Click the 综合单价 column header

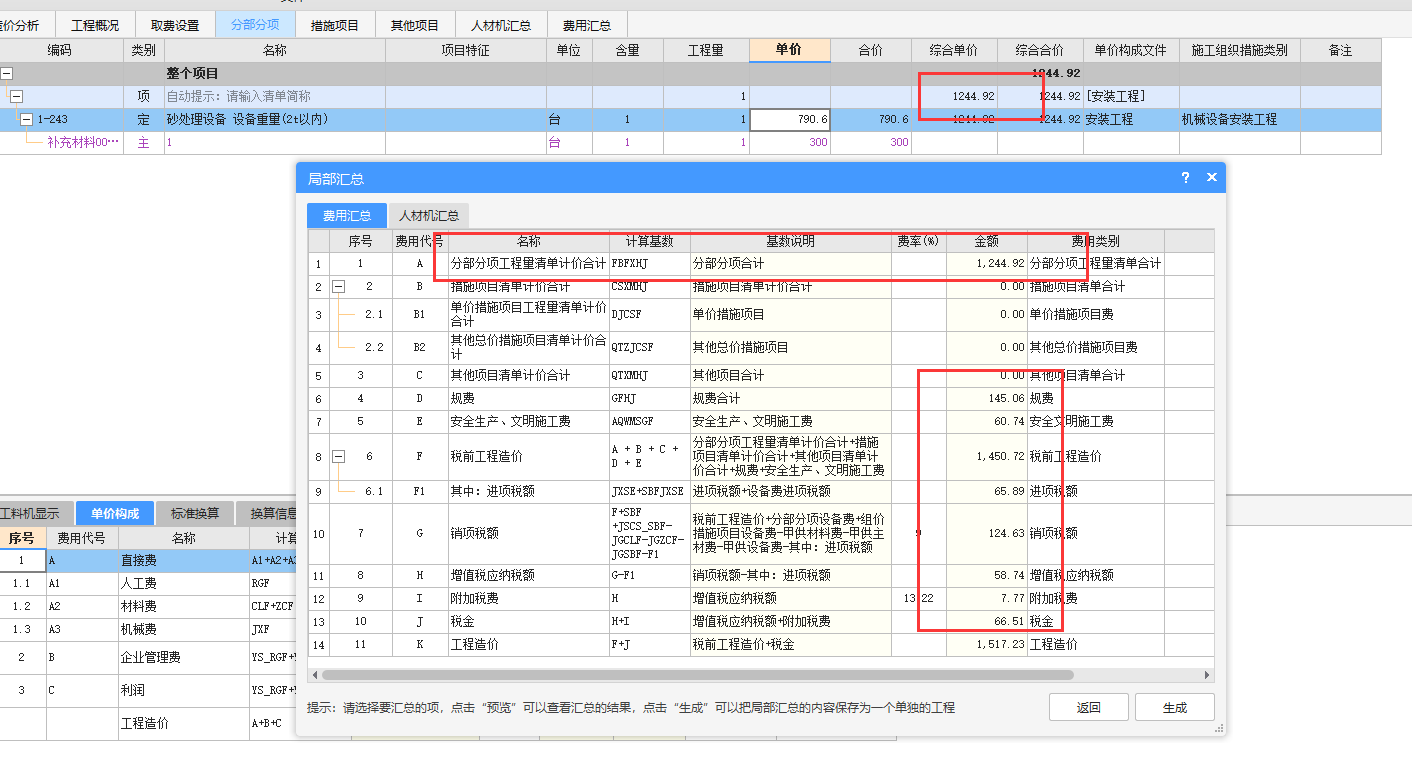953,50
